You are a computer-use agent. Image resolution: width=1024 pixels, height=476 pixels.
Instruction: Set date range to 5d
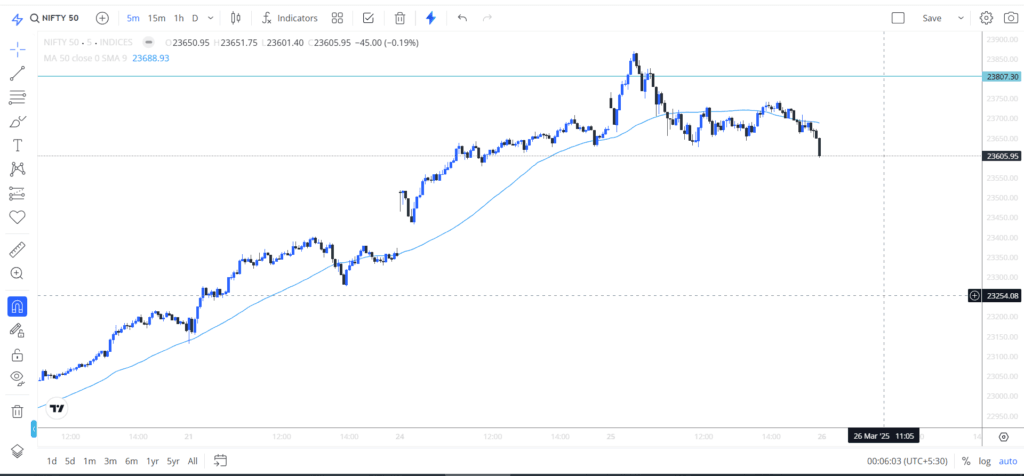click(70, 461)
